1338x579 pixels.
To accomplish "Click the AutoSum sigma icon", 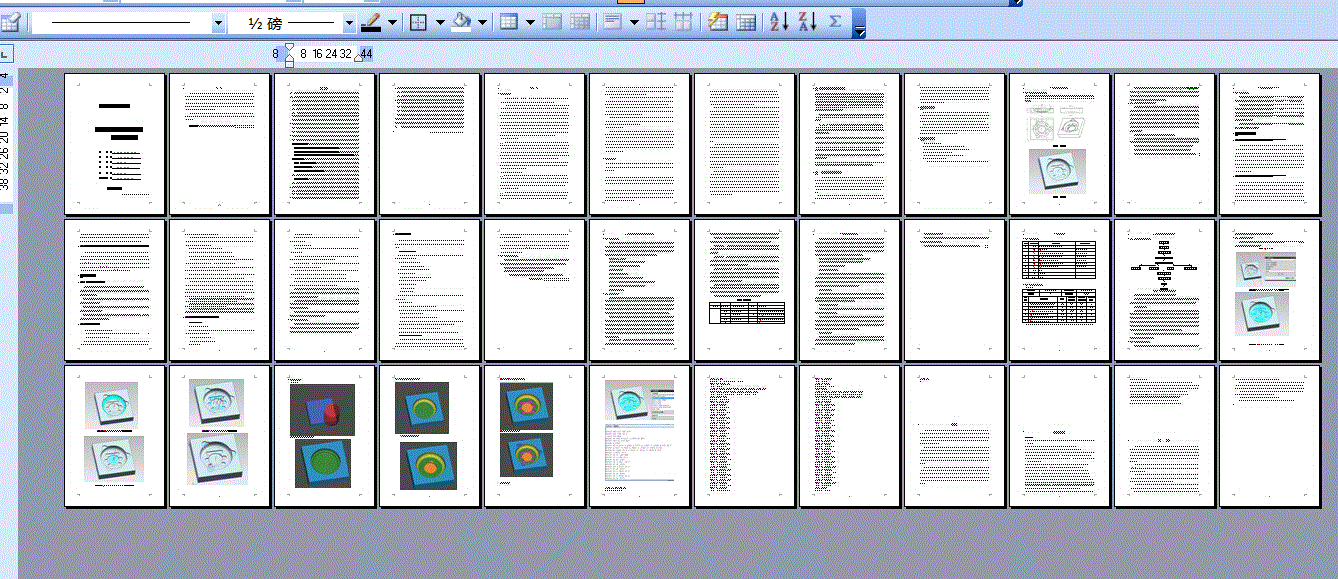I will click(x=835, y=22).
